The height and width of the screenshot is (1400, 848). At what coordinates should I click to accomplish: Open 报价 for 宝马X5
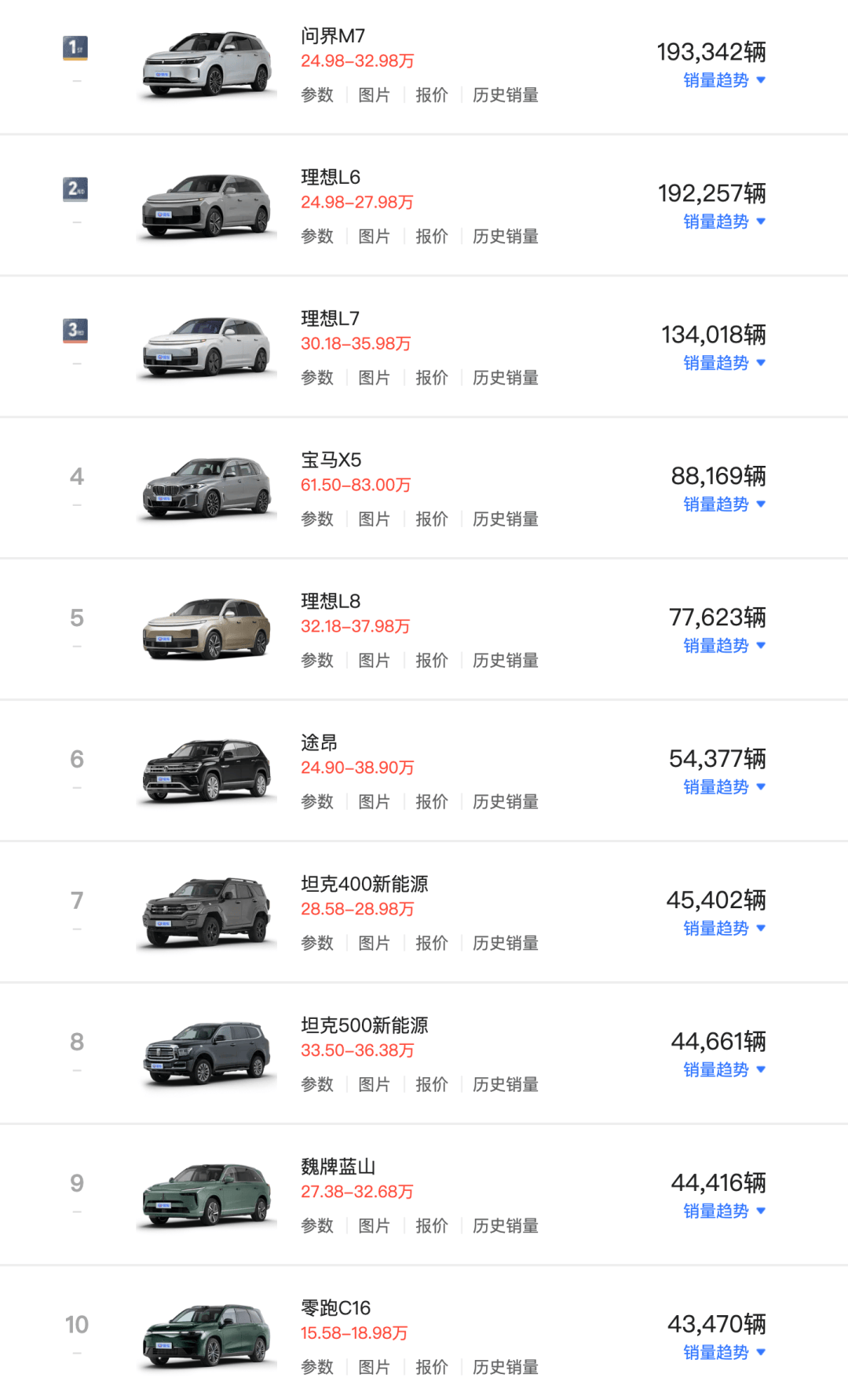coord(431,519)
